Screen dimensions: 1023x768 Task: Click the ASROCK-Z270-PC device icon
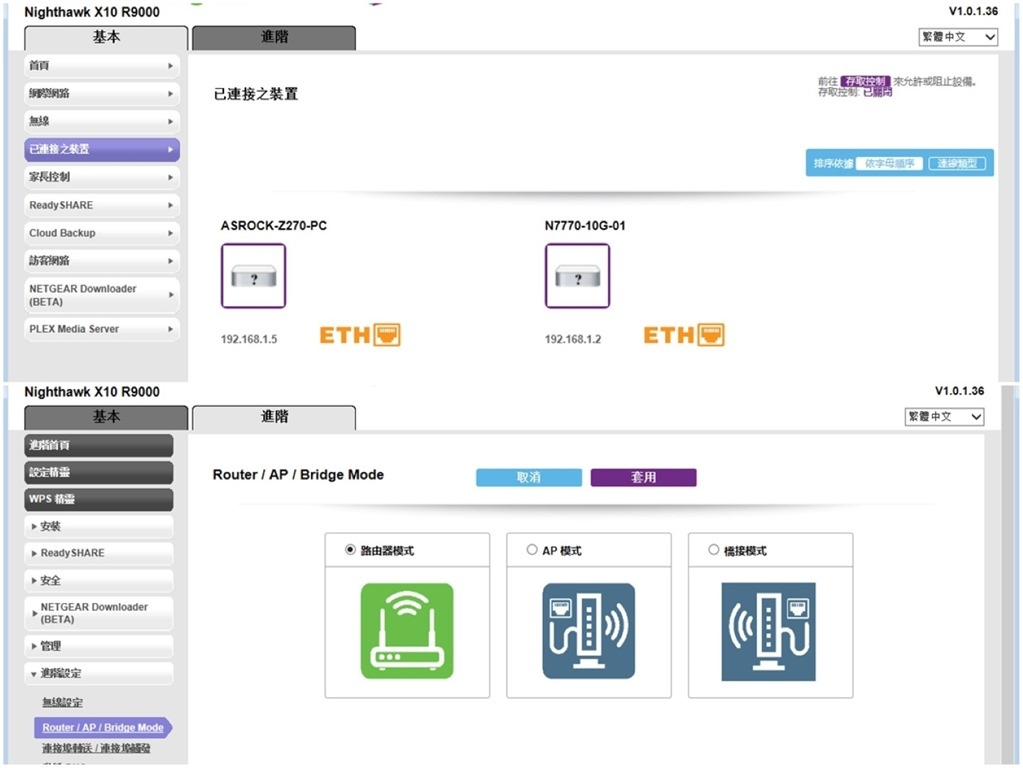coord(253,275)
